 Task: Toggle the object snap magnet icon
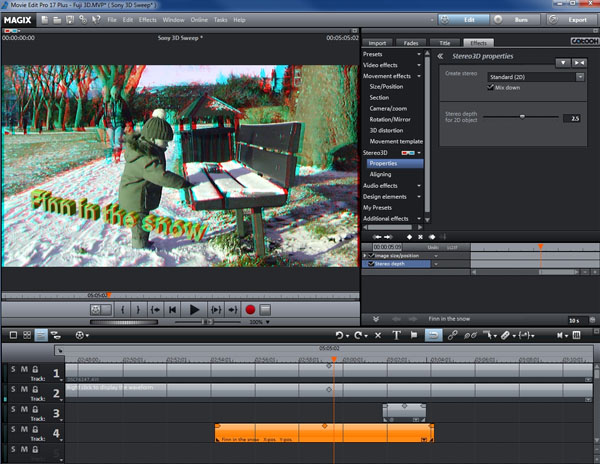[433, 335]
